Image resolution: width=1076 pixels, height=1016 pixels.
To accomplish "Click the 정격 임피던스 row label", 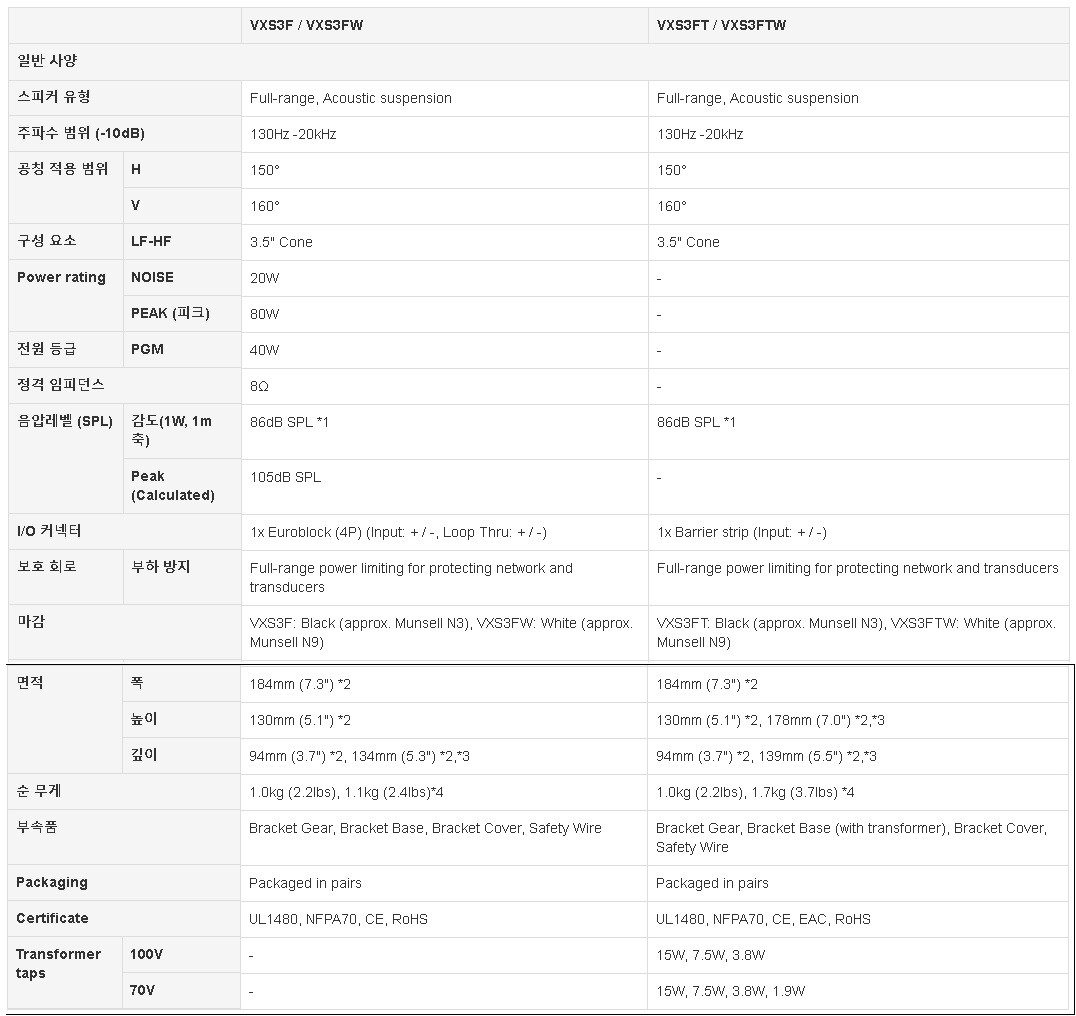I will point(61,385).
